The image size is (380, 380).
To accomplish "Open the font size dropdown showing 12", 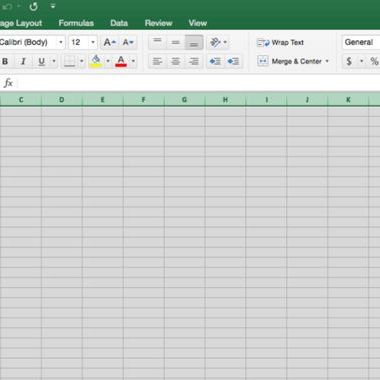I will coord(93,42).
